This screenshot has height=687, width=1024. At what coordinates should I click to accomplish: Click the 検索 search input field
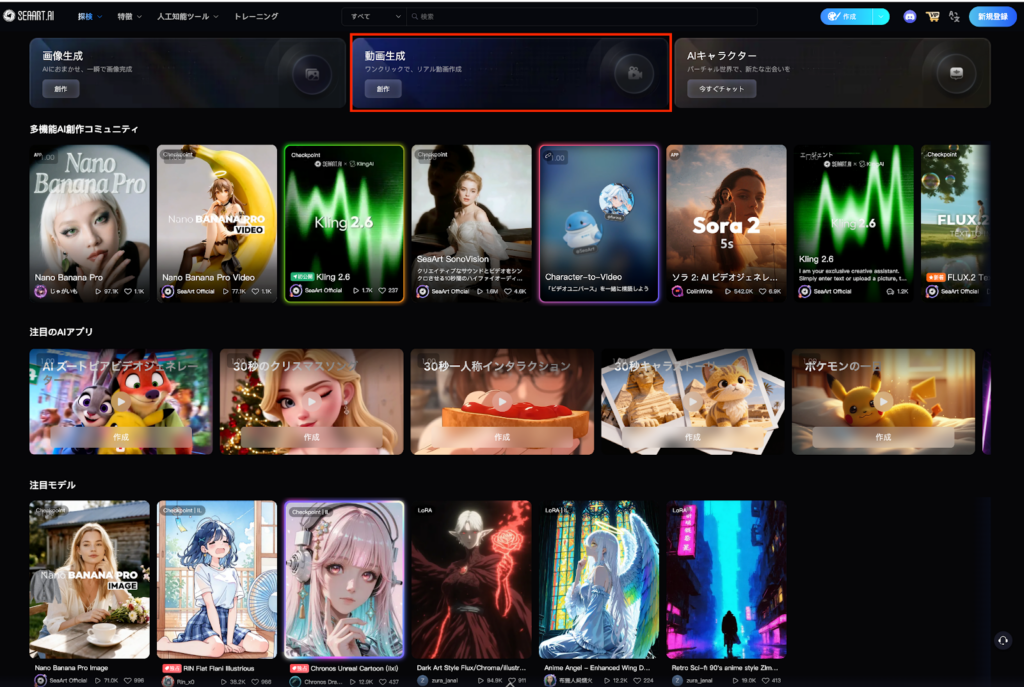[x=580, y=17]
